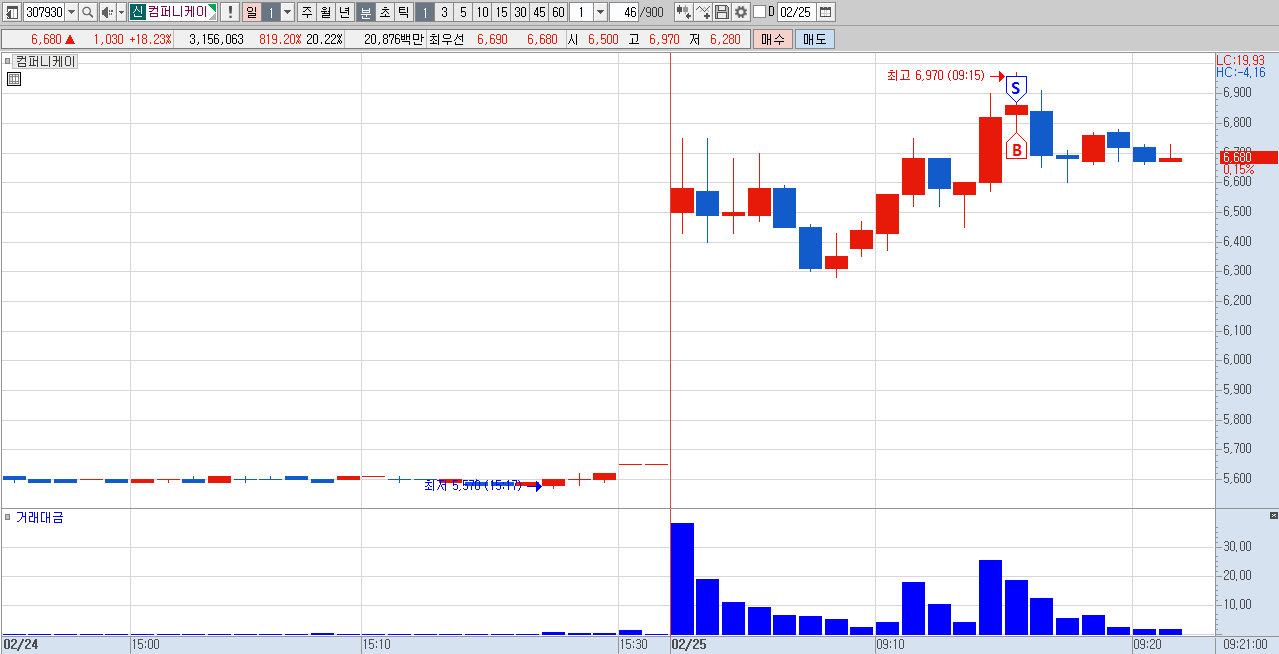
Task: Toggle the 거래대금 volume panel square marker
Action: tap(8, 517)
